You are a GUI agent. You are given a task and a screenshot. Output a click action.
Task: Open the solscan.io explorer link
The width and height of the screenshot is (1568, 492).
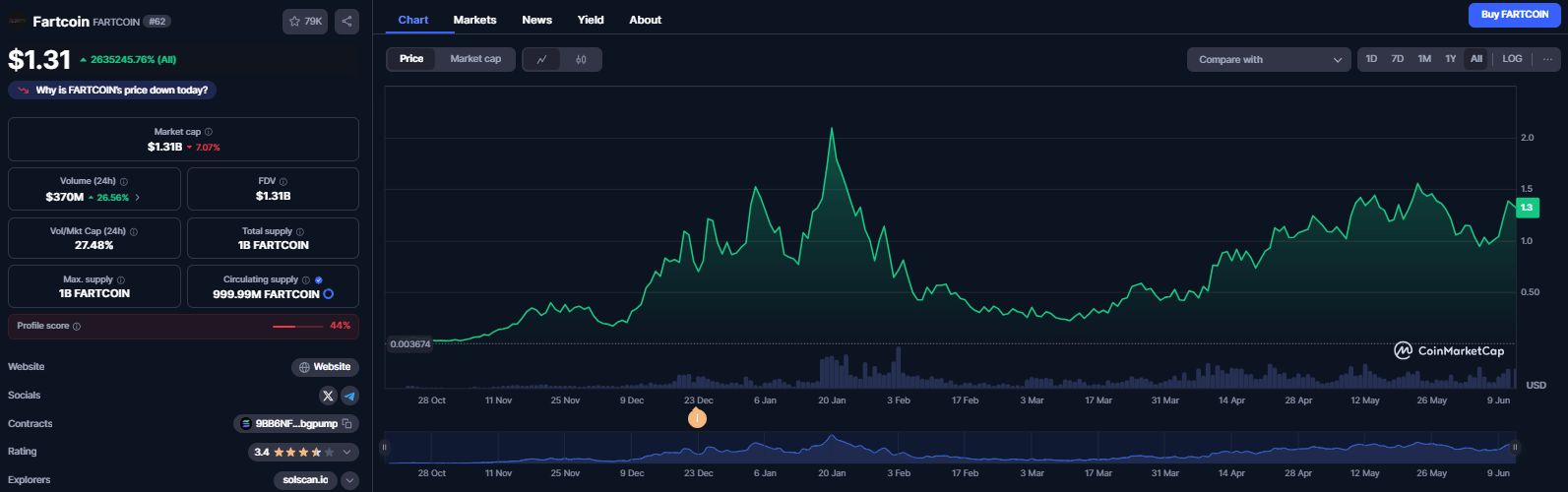(x=305, y=480)
